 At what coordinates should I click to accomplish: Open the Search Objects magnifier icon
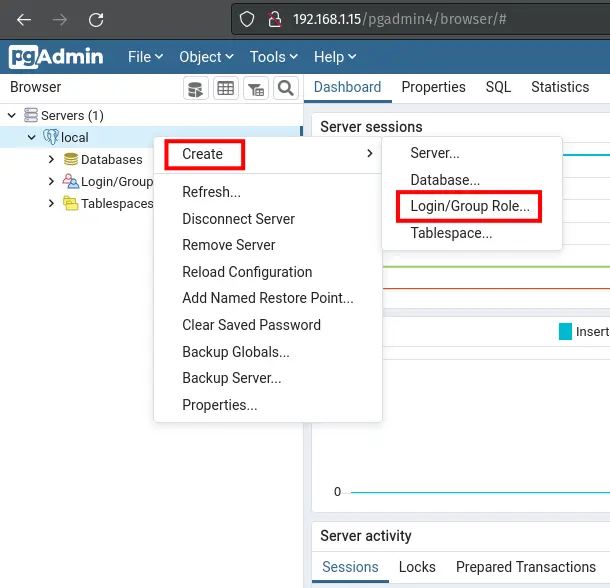[x=286, y=88]
